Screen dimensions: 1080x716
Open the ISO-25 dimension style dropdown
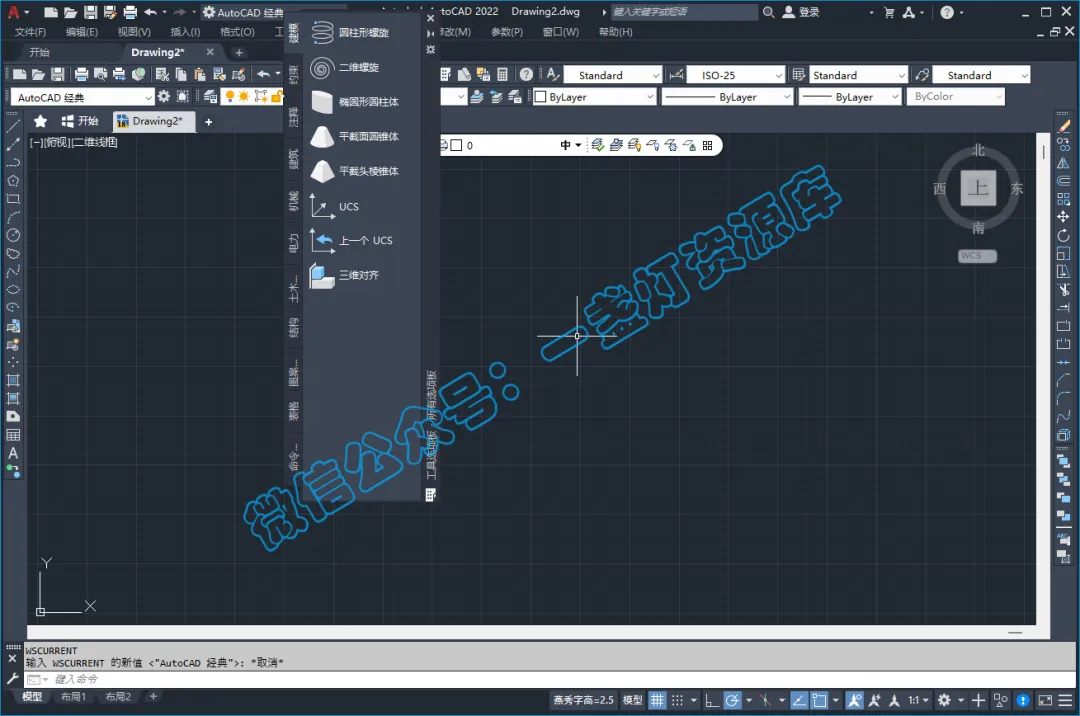[x=736, y=75]
